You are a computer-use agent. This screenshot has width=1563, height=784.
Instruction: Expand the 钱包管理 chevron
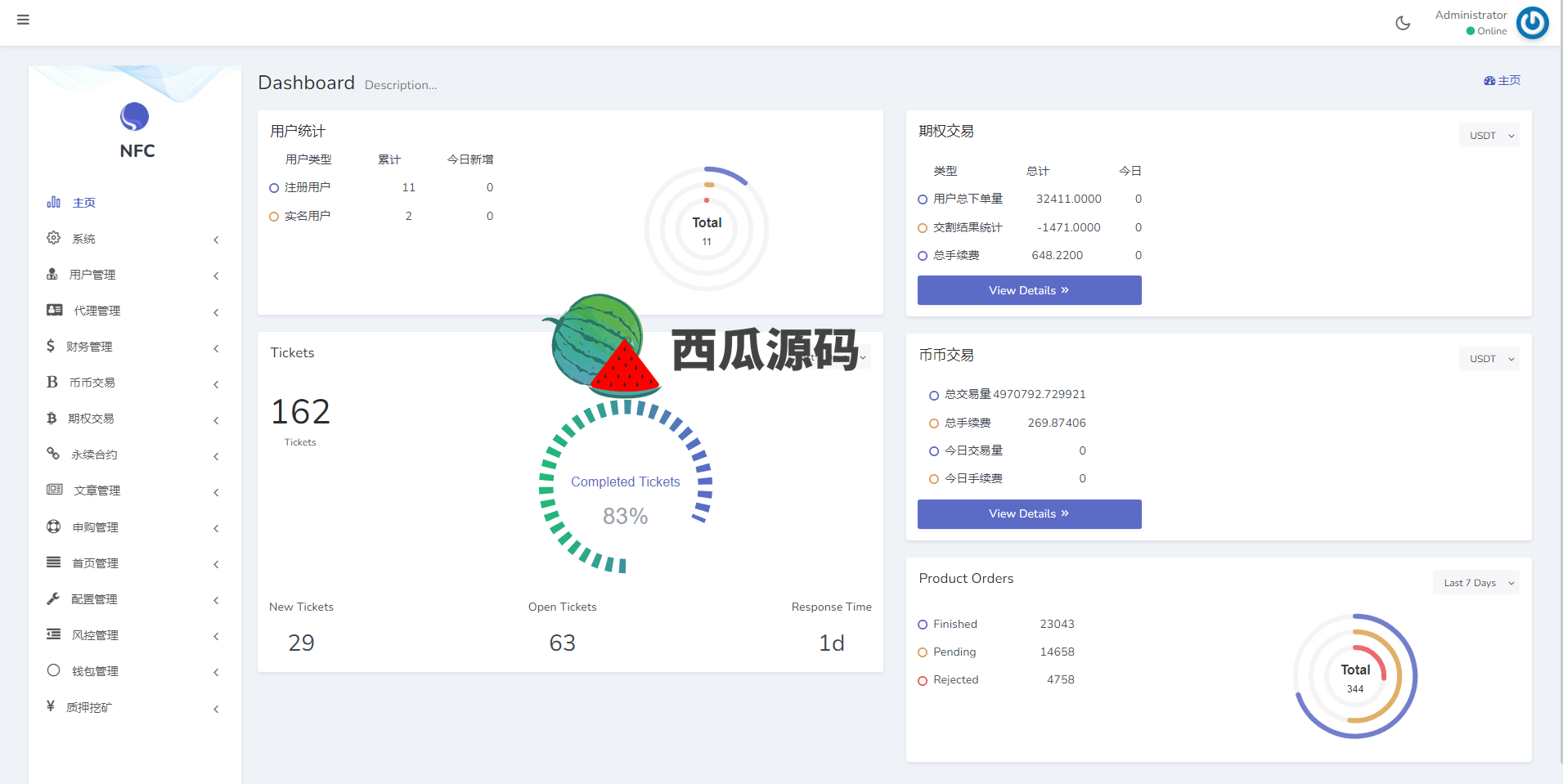pyautogui.click(x=216, y=672)
